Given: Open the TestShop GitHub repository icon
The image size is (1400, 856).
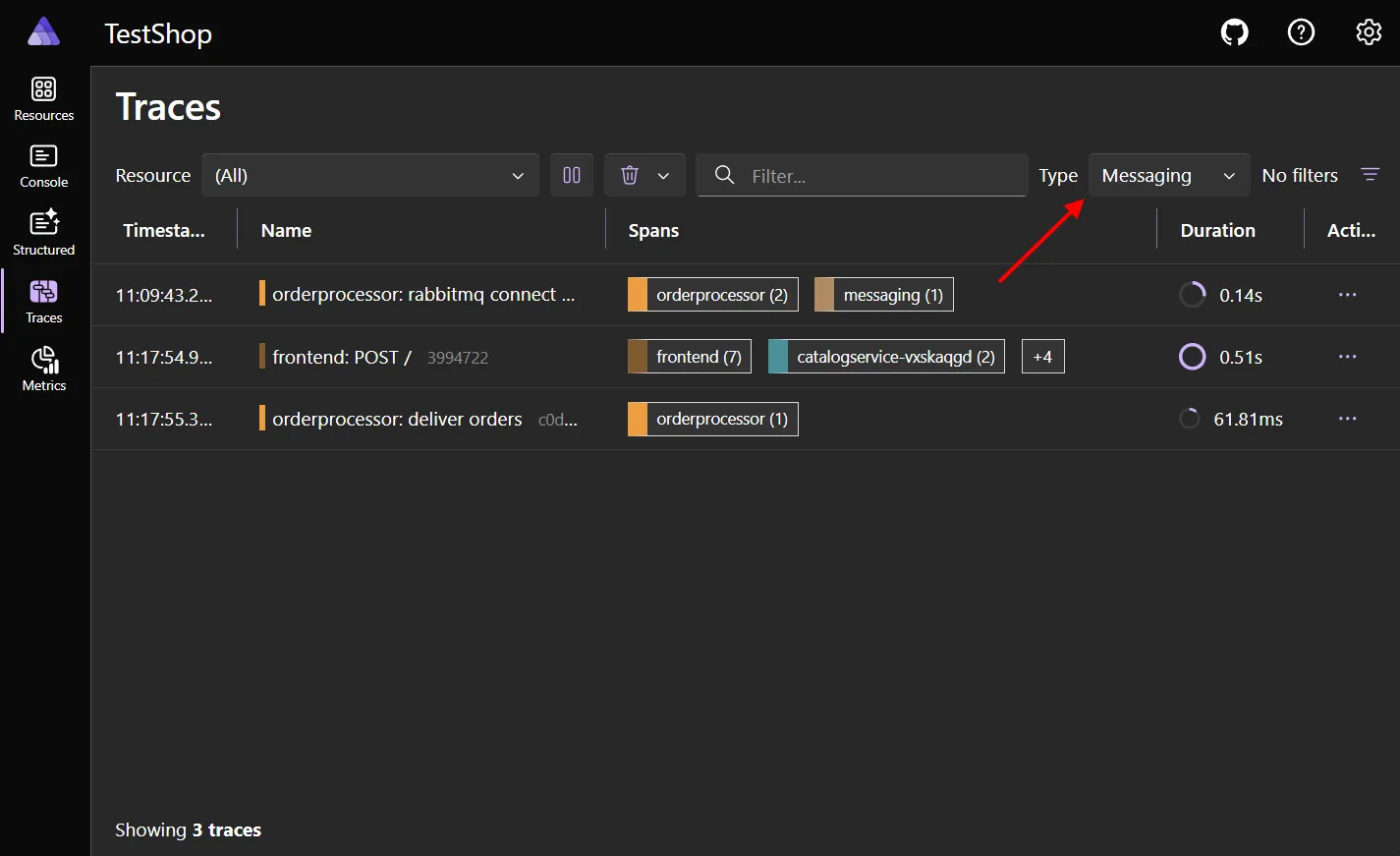Looking at the screenshot, I should [1234, 31].
